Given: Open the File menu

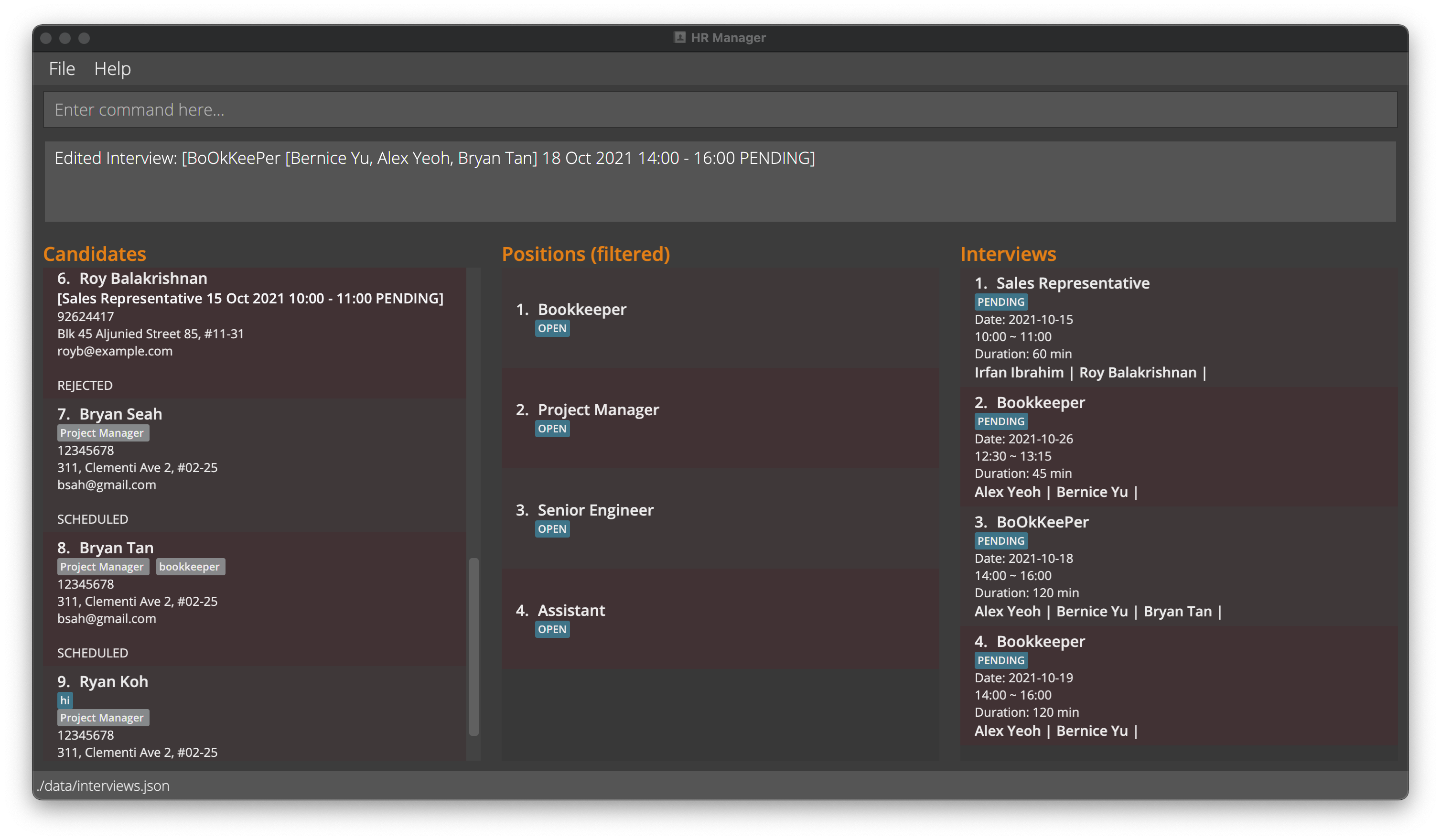Looking at the screenshot, I should (62, 69).
